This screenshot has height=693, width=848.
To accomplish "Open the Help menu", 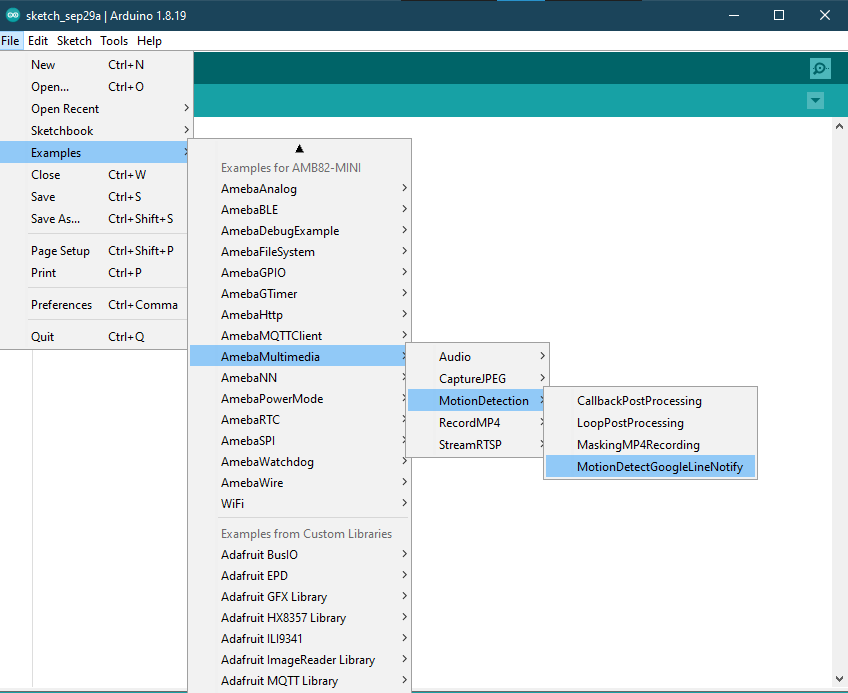I will (x=149, y=41).
